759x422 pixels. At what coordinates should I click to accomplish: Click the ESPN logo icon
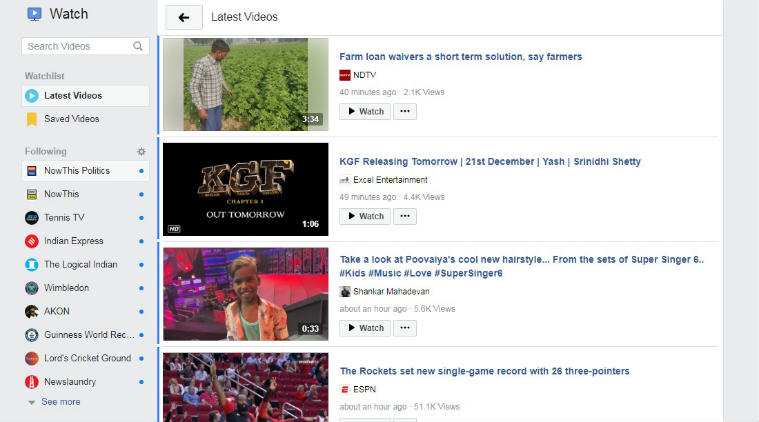tap(345, 389)
